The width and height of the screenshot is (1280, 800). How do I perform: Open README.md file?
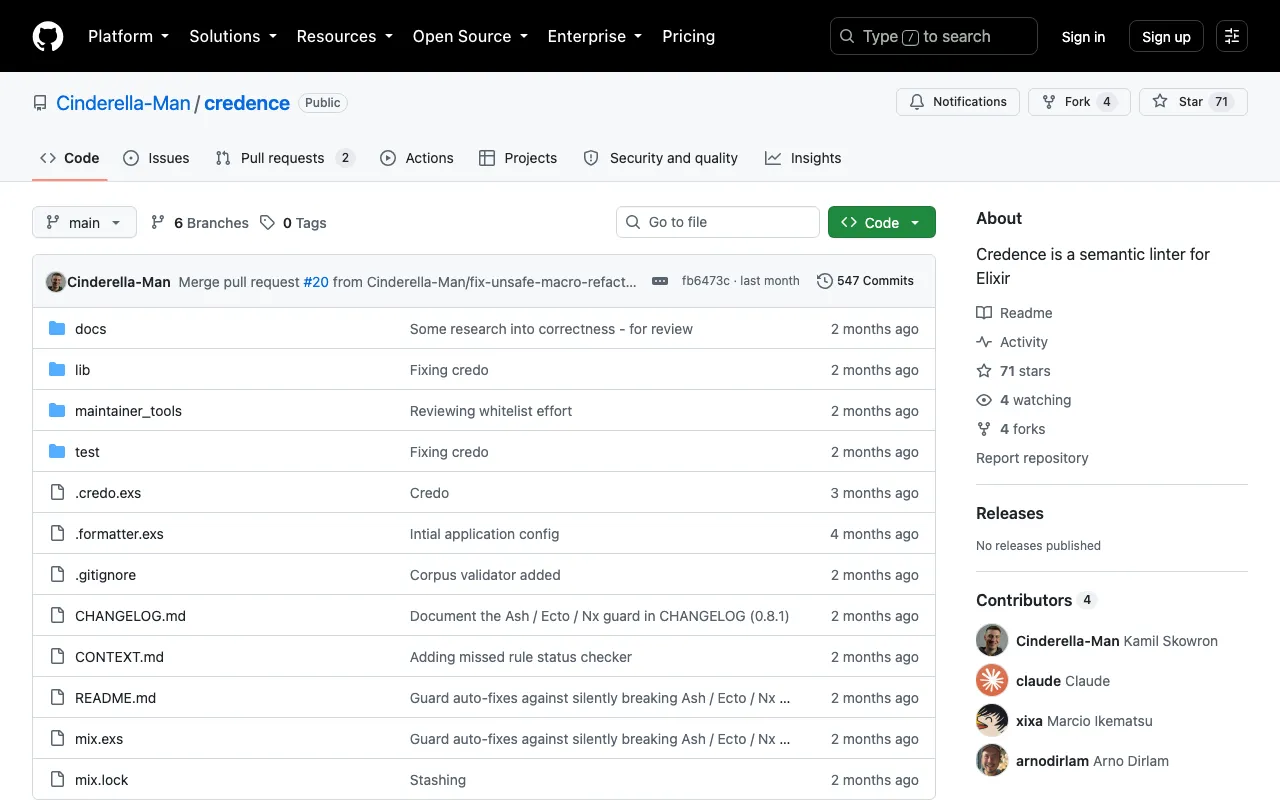(x=115, y=698)
